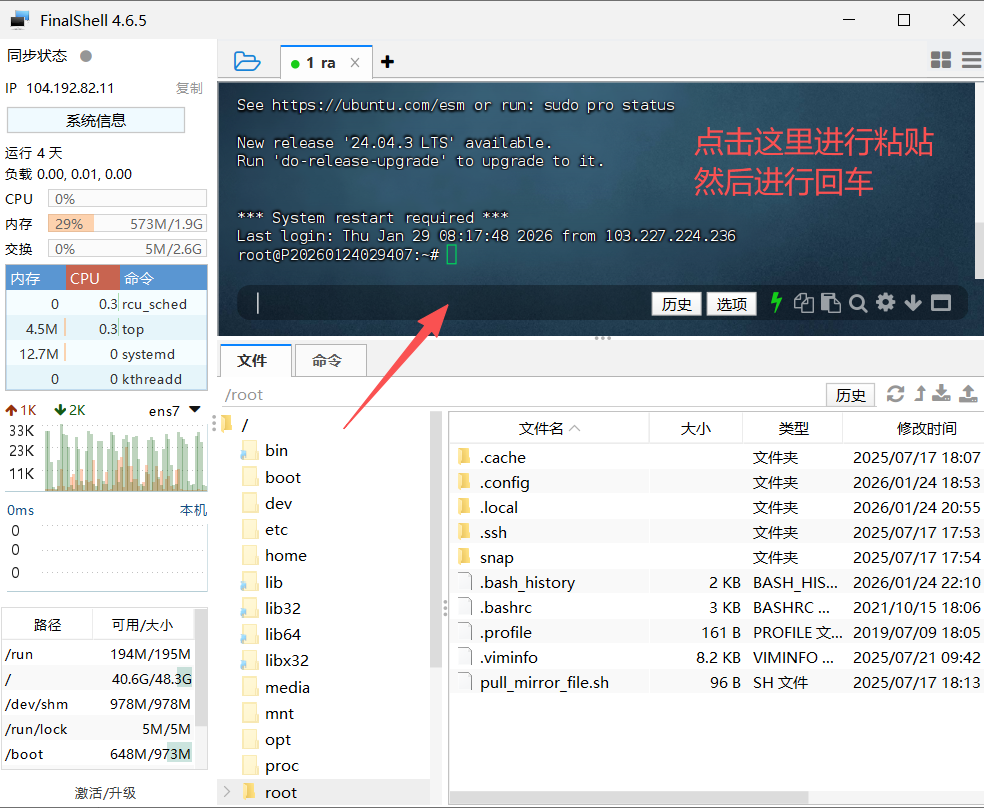Go to parent directory with up arrow icon

tap(919, 394)
